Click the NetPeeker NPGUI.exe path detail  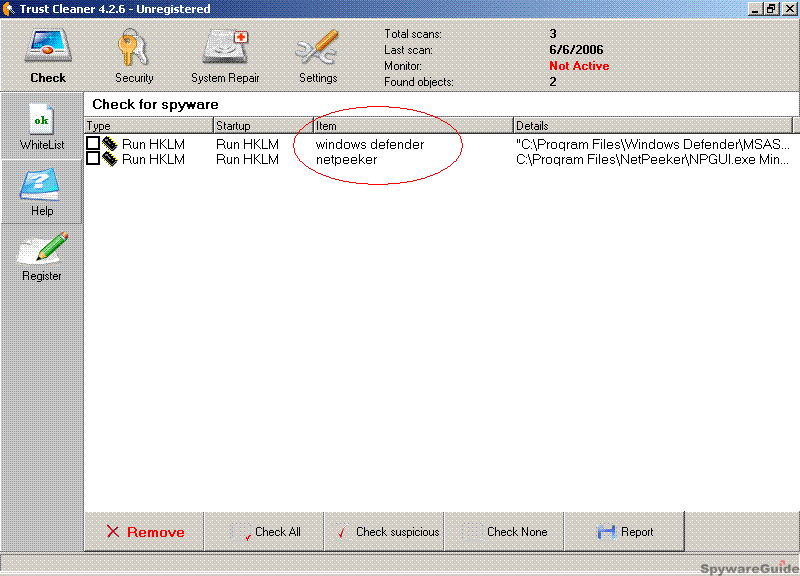click(653, 160)
